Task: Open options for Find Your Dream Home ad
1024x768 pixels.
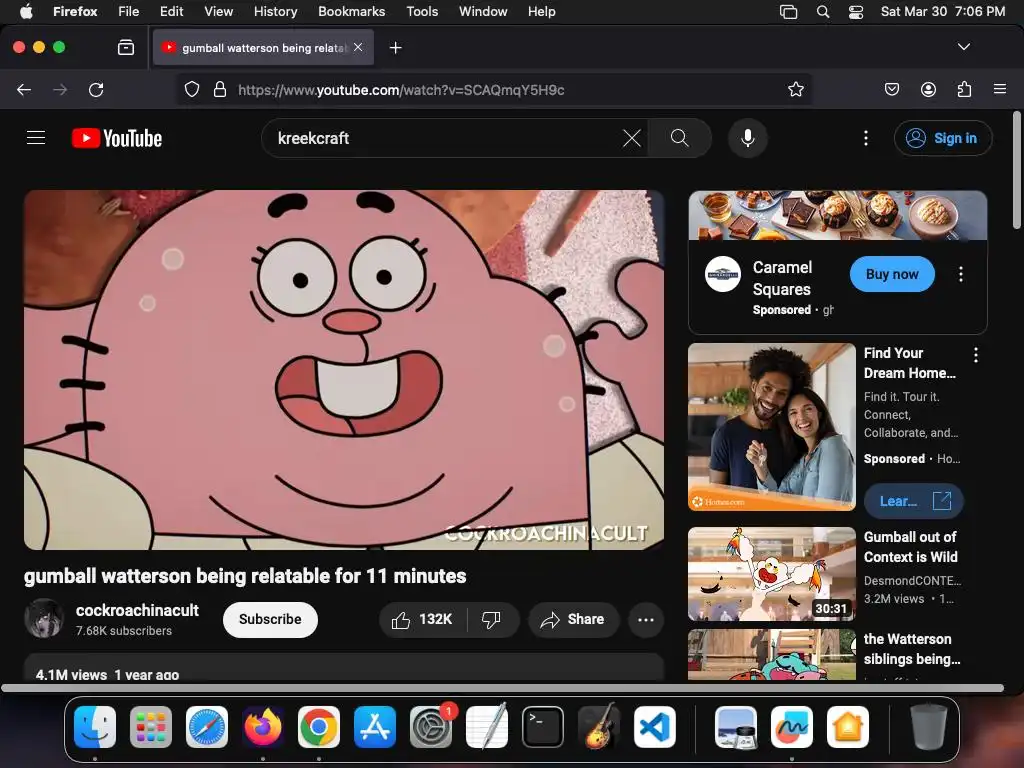Action: pyautogui.click(x=976, y=355)
